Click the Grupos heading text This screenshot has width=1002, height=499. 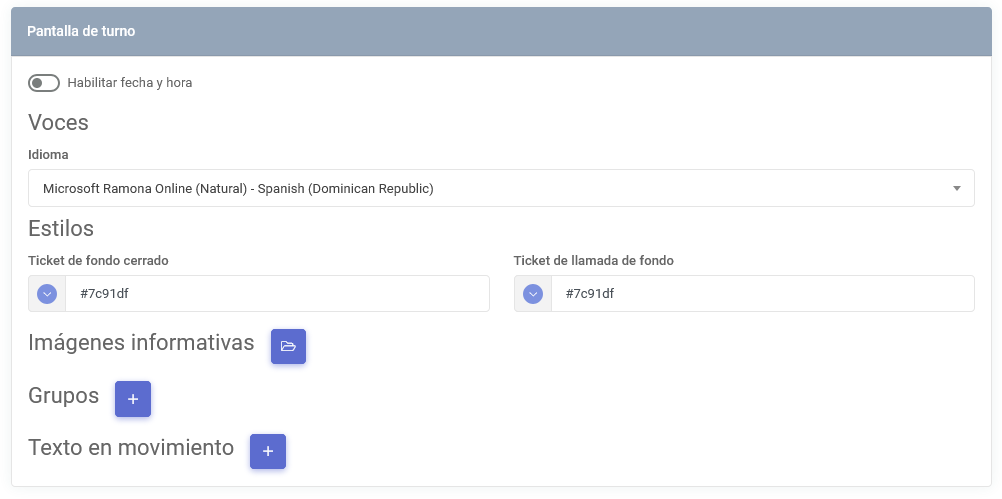pos(63,395)
